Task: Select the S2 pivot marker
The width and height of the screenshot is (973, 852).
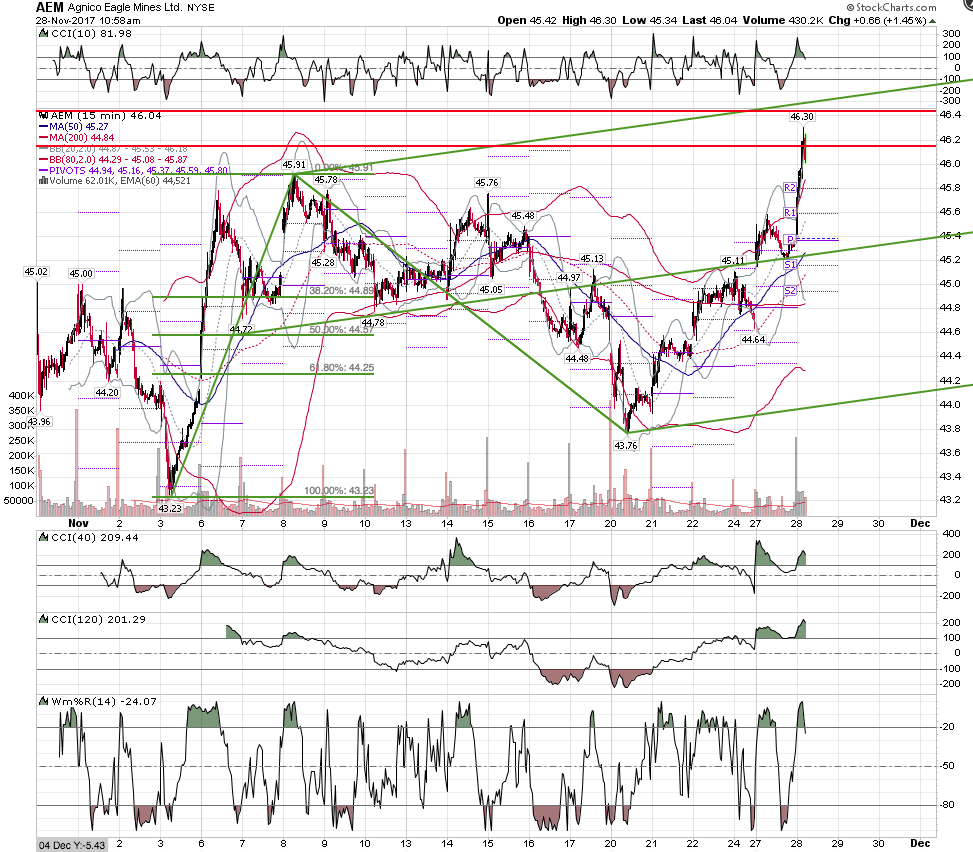Action: pos(789,291)
